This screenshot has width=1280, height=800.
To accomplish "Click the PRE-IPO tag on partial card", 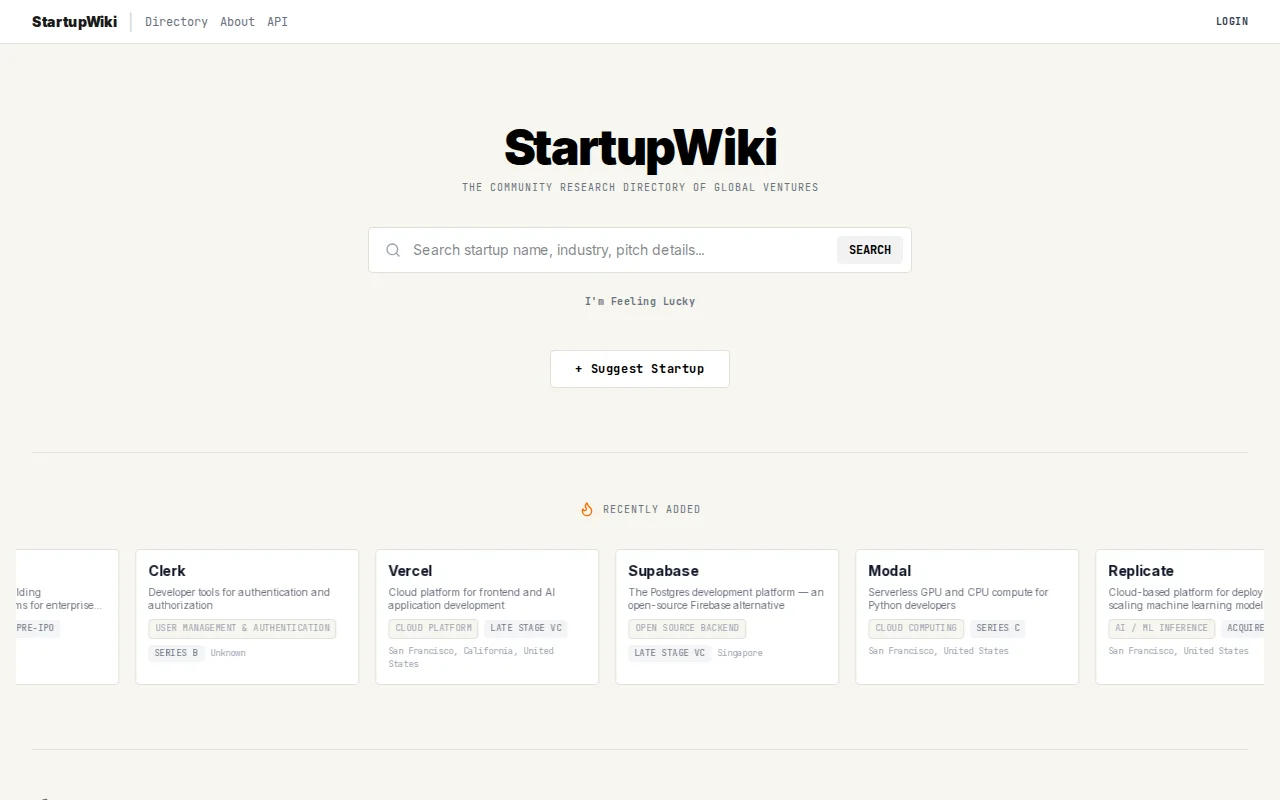I will tap(36, 628).
